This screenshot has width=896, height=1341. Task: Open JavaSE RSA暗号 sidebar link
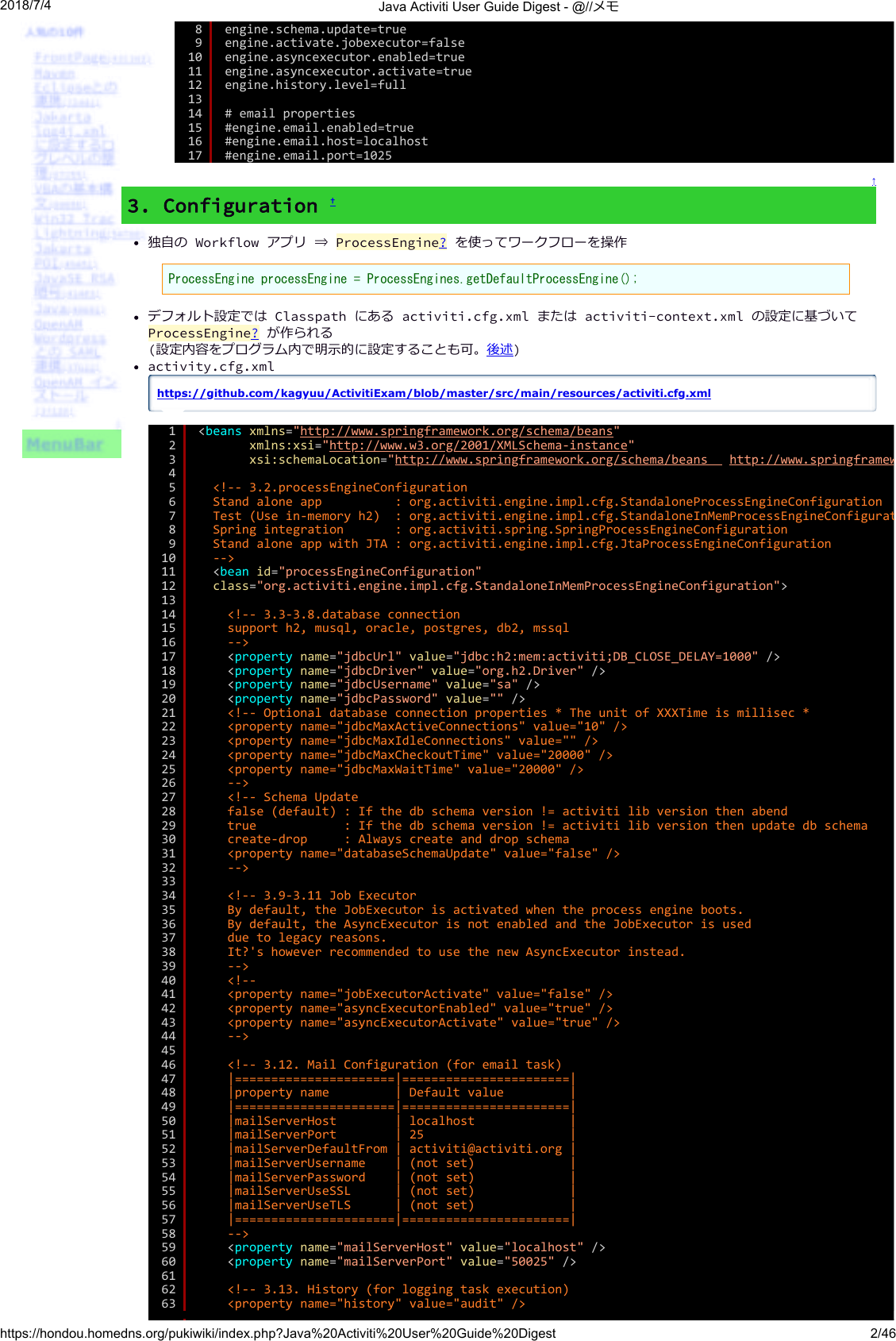tap(75, 285)
